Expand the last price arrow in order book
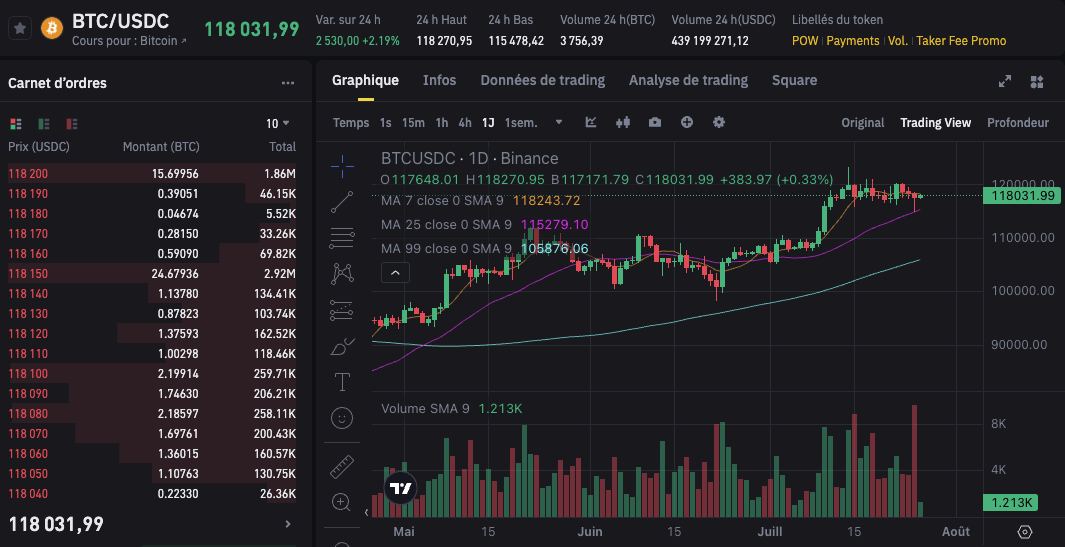Image resolution: width=1065 pixels, height=547 pixels. 287,524
